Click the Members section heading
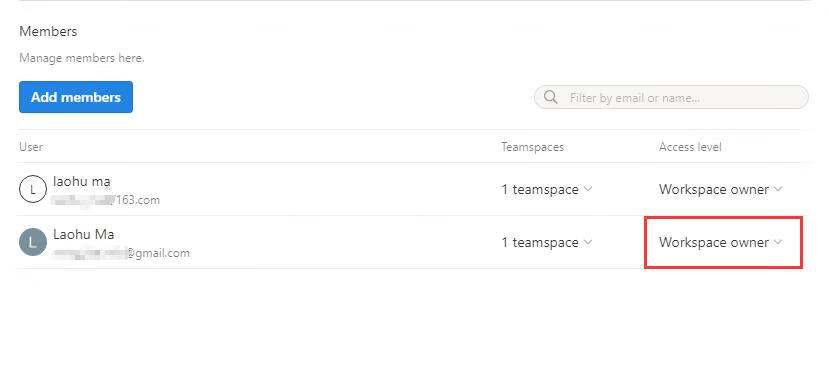 coord(48,31)
